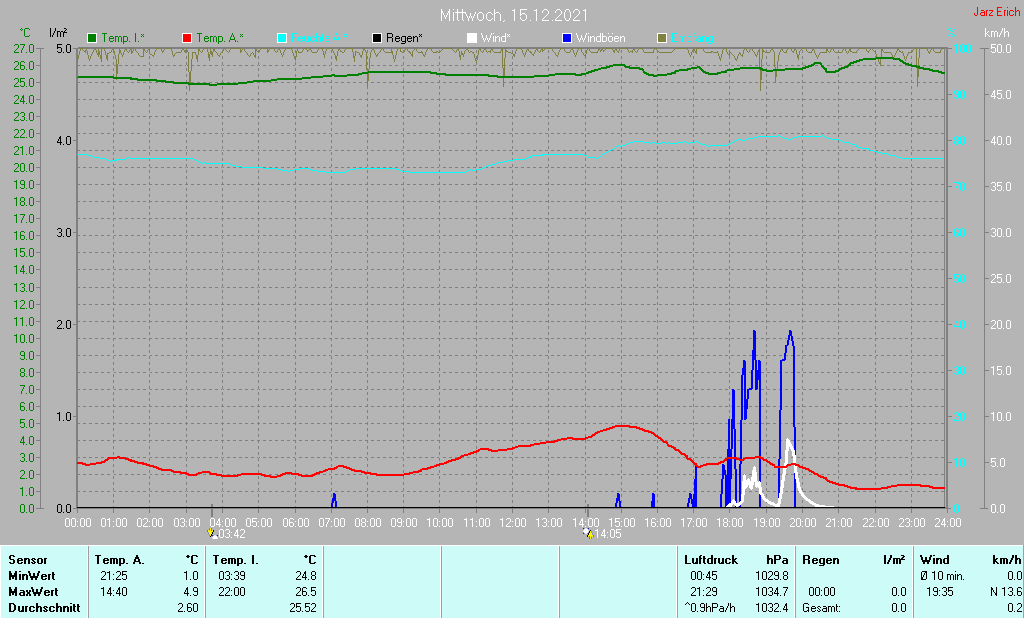Click the Temp. I. minimum time '03:39'
The image size is (1024, 618).
(232, 576)
